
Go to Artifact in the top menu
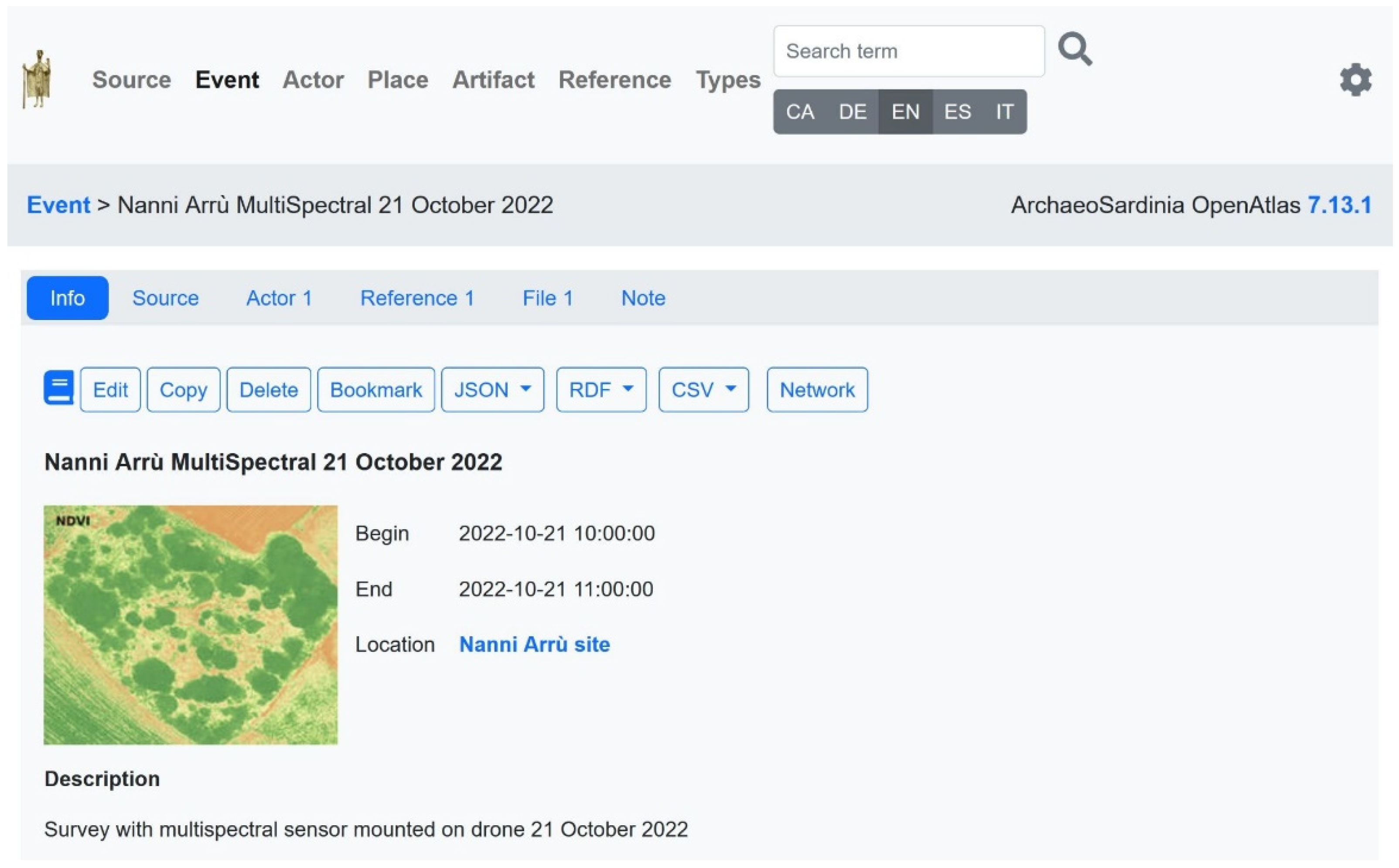(492, 80)
